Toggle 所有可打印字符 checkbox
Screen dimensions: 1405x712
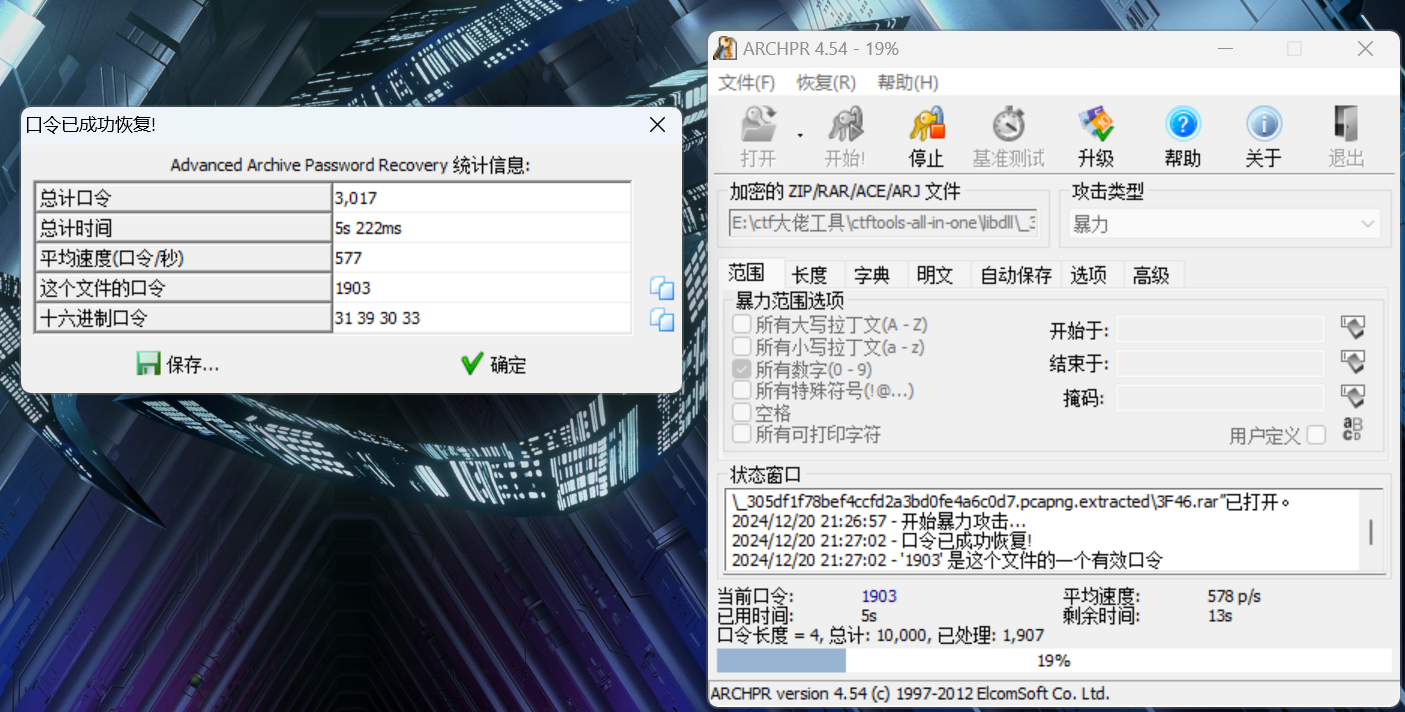pyautogui.click(x=742, y=434)
